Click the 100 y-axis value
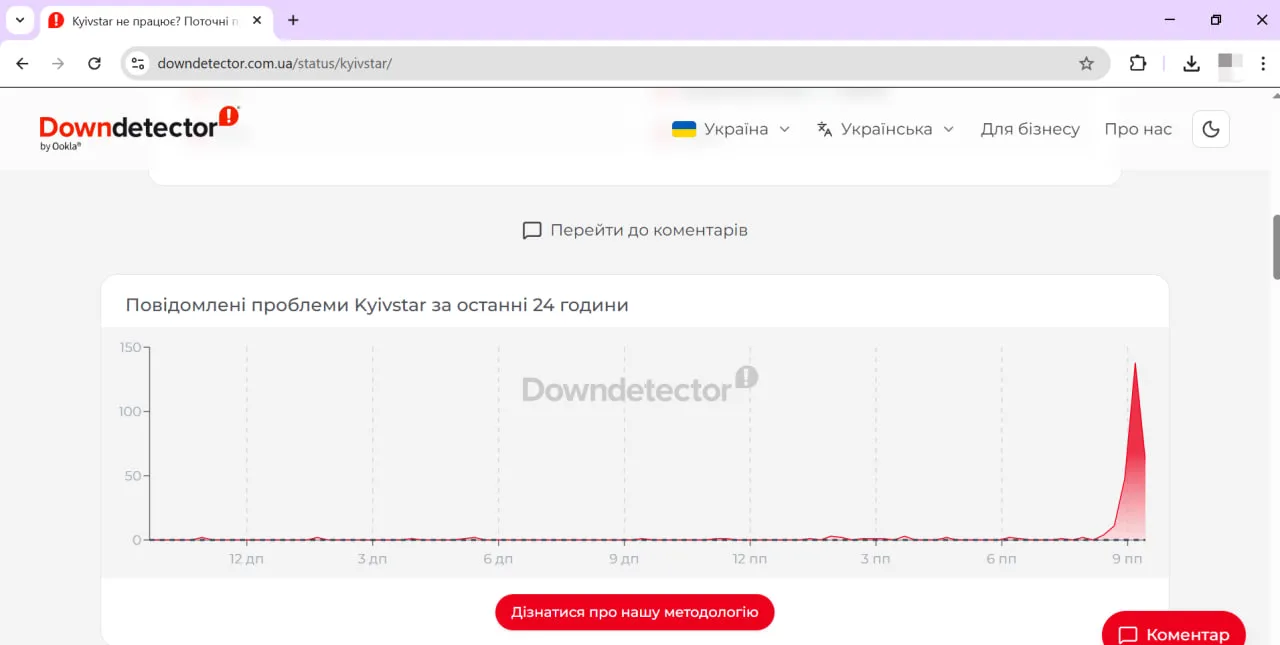 [130, 412]
